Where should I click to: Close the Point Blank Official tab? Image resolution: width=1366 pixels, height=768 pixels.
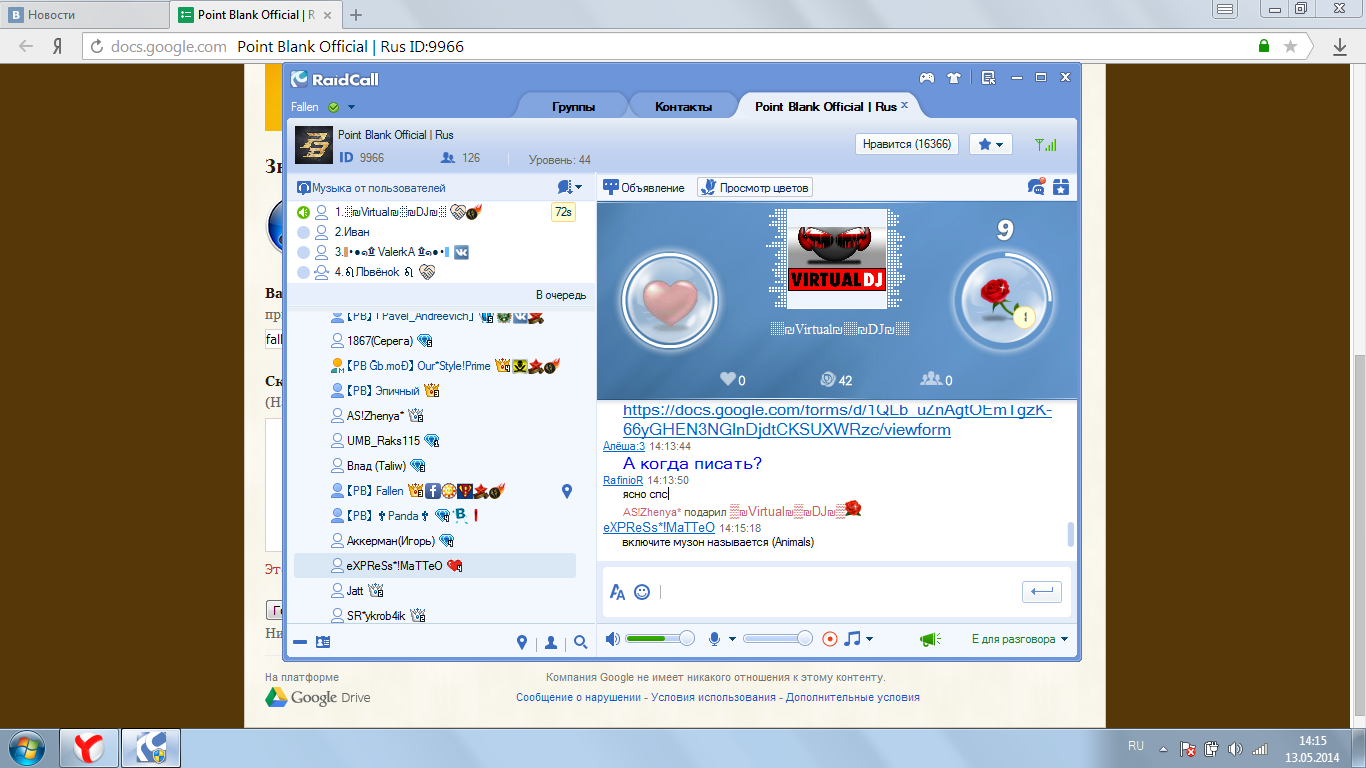(905, 105)
